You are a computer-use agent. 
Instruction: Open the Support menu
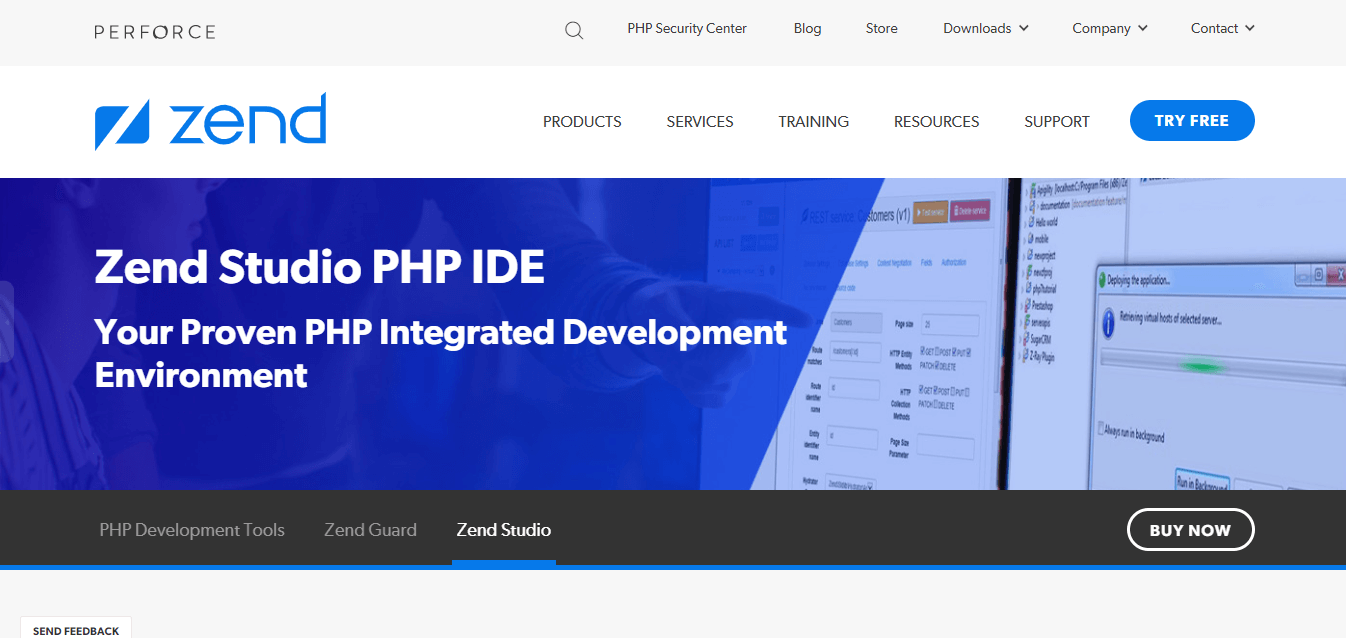(1057, 122)
